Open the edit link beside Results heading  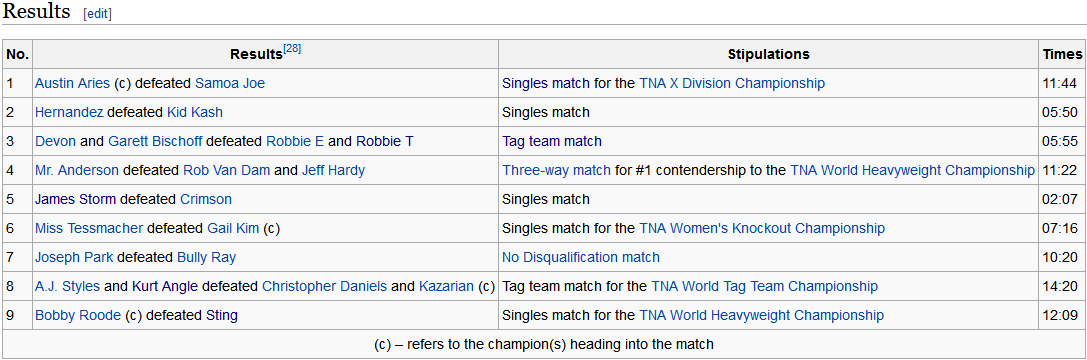point(97,14)
